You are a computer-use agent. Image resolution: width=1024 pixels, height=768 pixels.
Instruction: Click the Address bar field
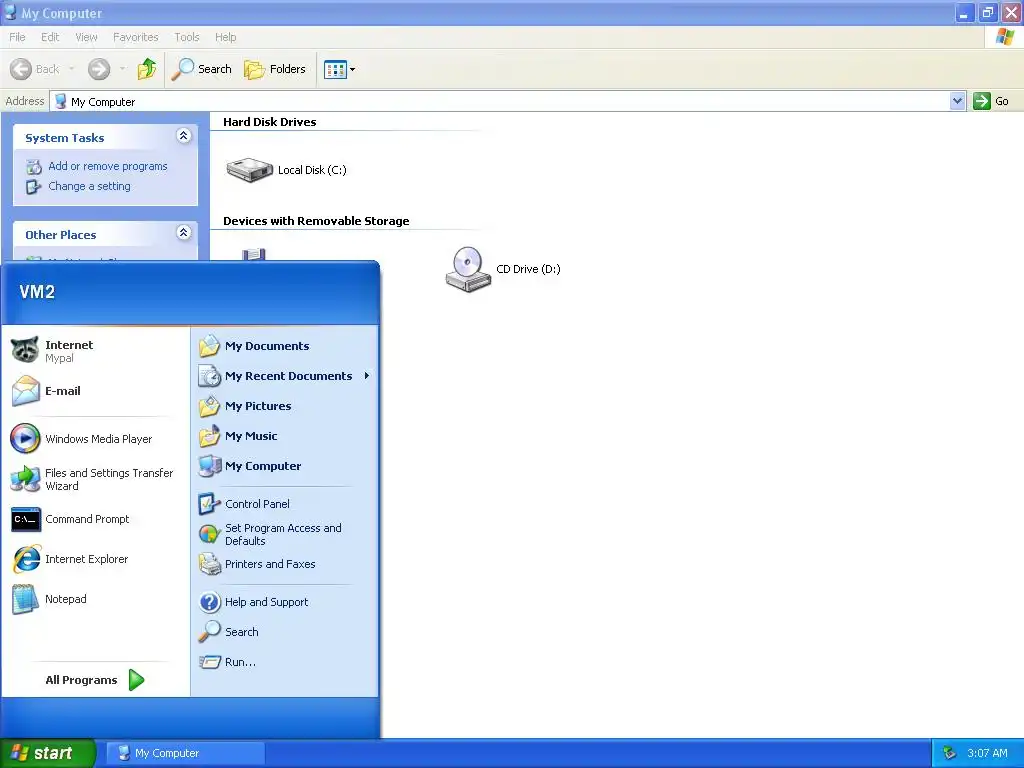[x=501, y=101]
